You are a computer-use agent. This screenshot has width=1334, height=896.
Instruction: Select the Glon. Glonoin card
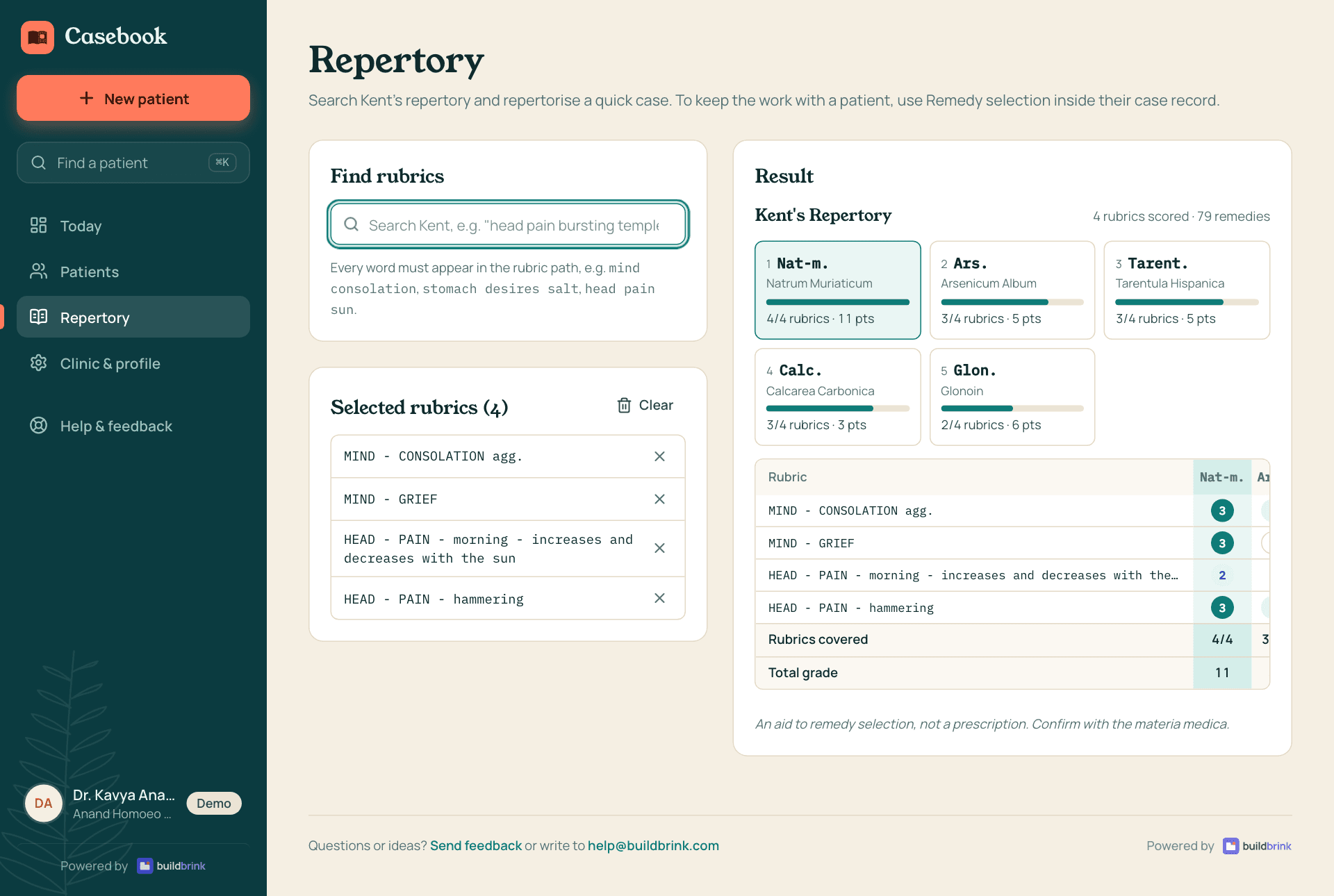1012,397
